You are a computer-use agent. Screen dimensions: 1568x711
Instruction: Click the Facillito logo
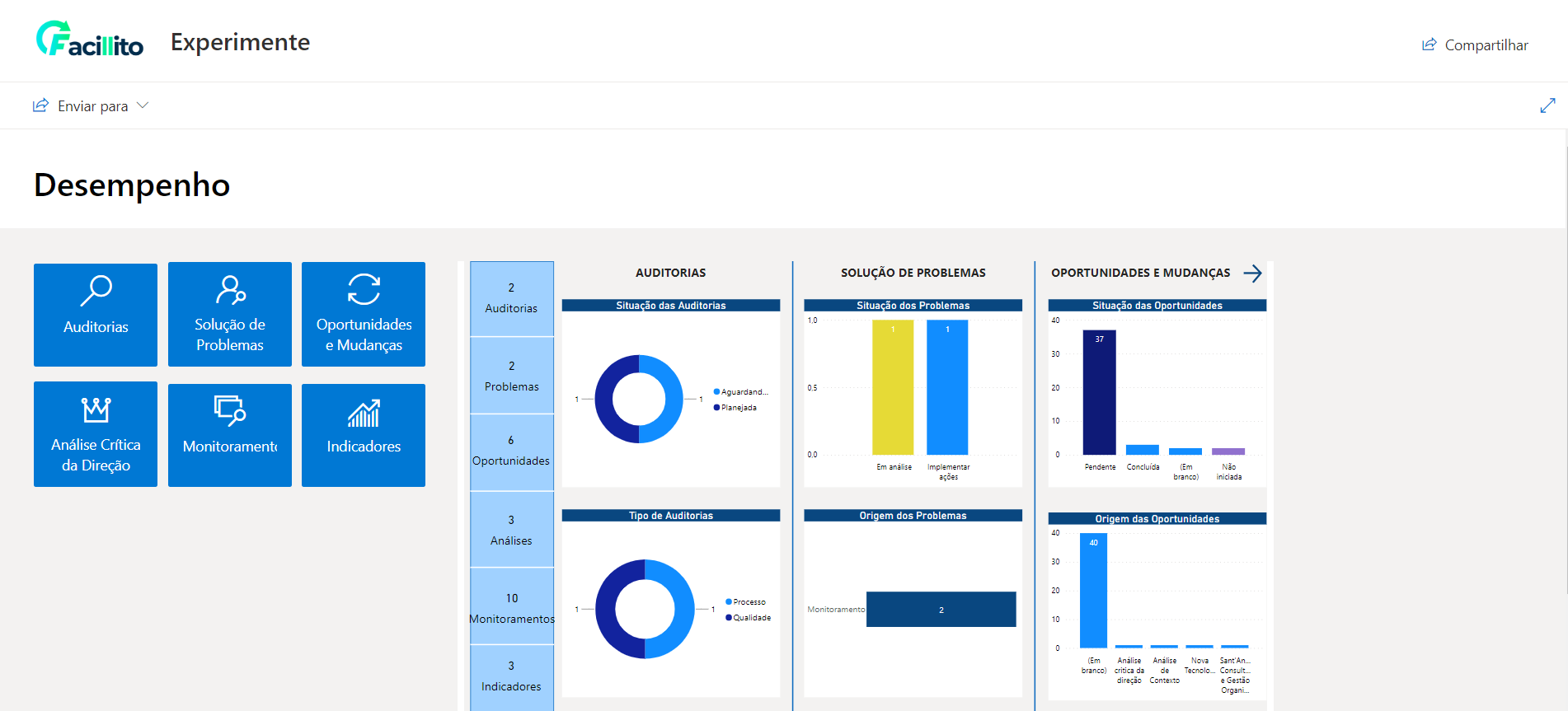click(90, 40)
